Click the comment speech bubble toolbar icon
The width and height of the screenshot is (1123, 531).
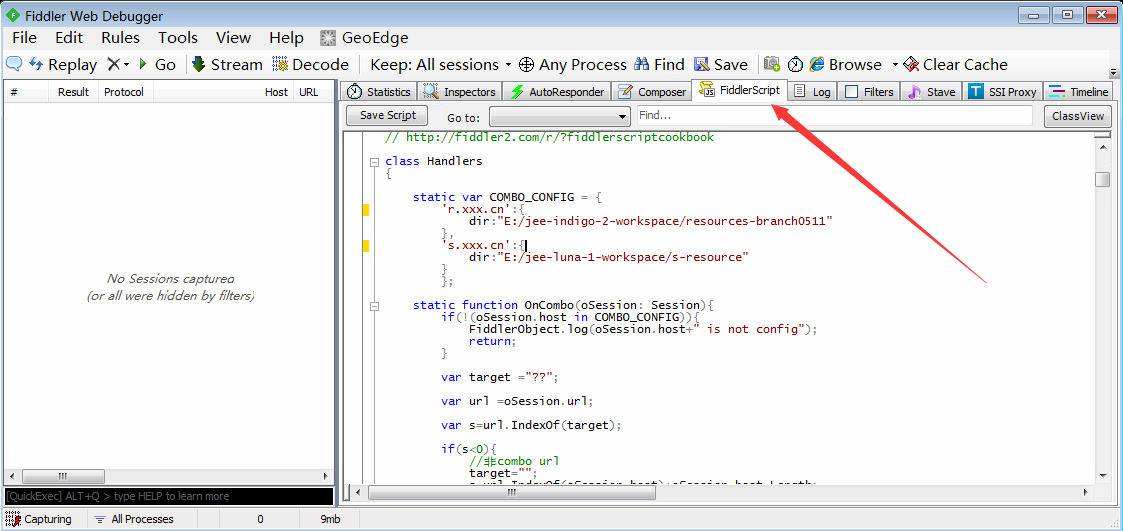point(14,64)
